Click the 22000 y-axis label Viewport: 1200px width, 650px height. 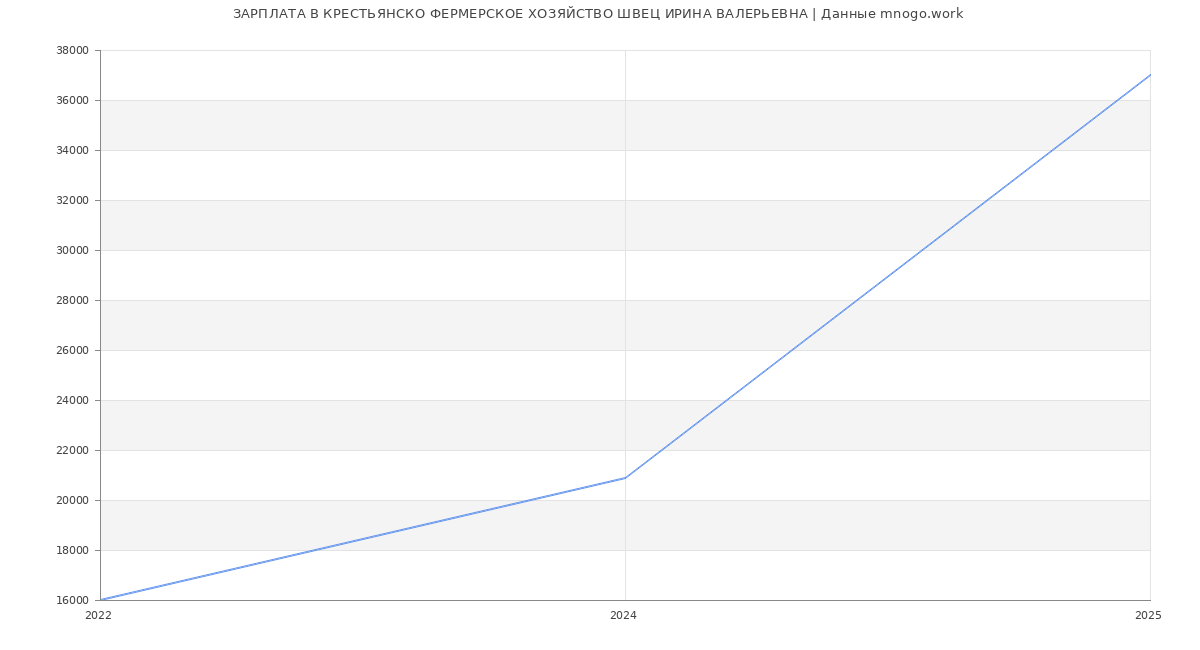coord(72,450)
